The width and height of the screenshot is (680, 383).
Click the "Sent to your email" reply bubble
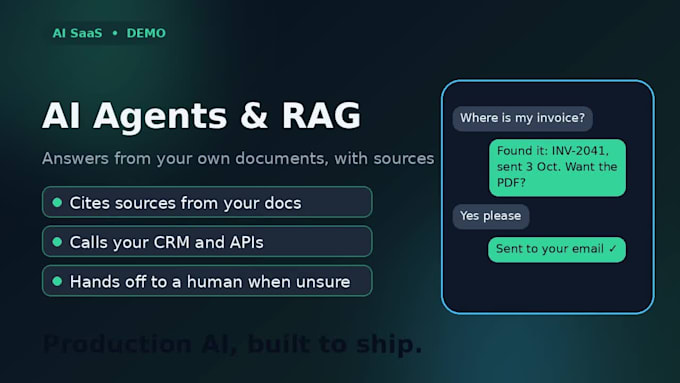coord(557,249)
